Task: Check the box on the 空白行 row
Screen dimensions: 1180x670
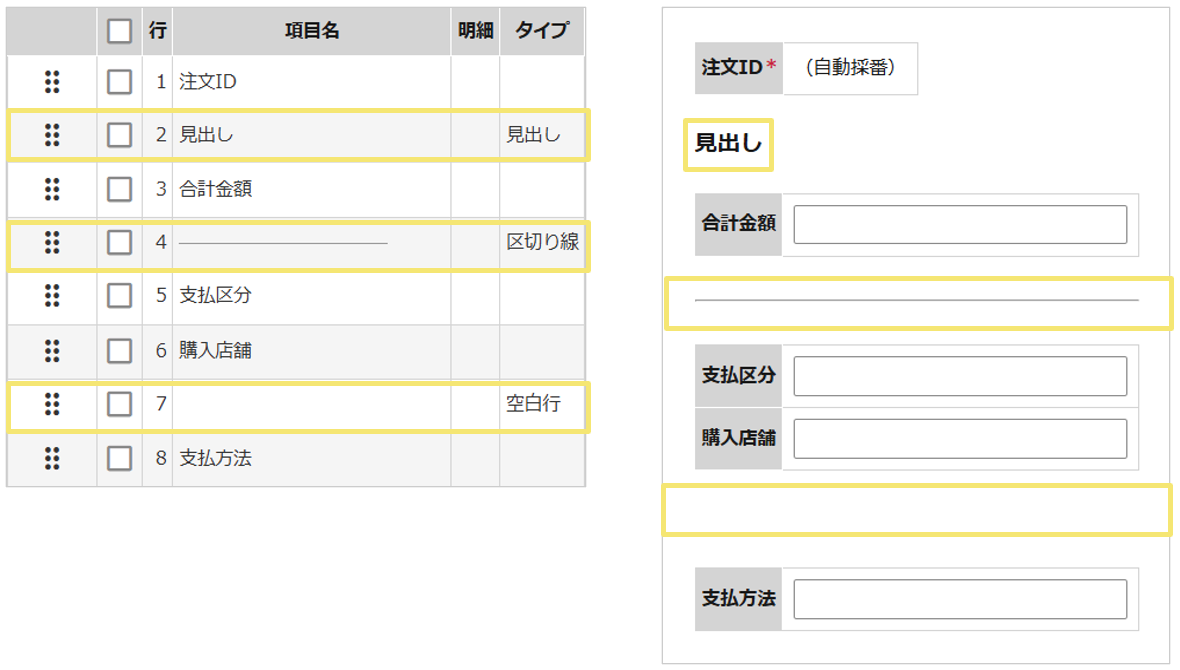Action: click(120, 404)
